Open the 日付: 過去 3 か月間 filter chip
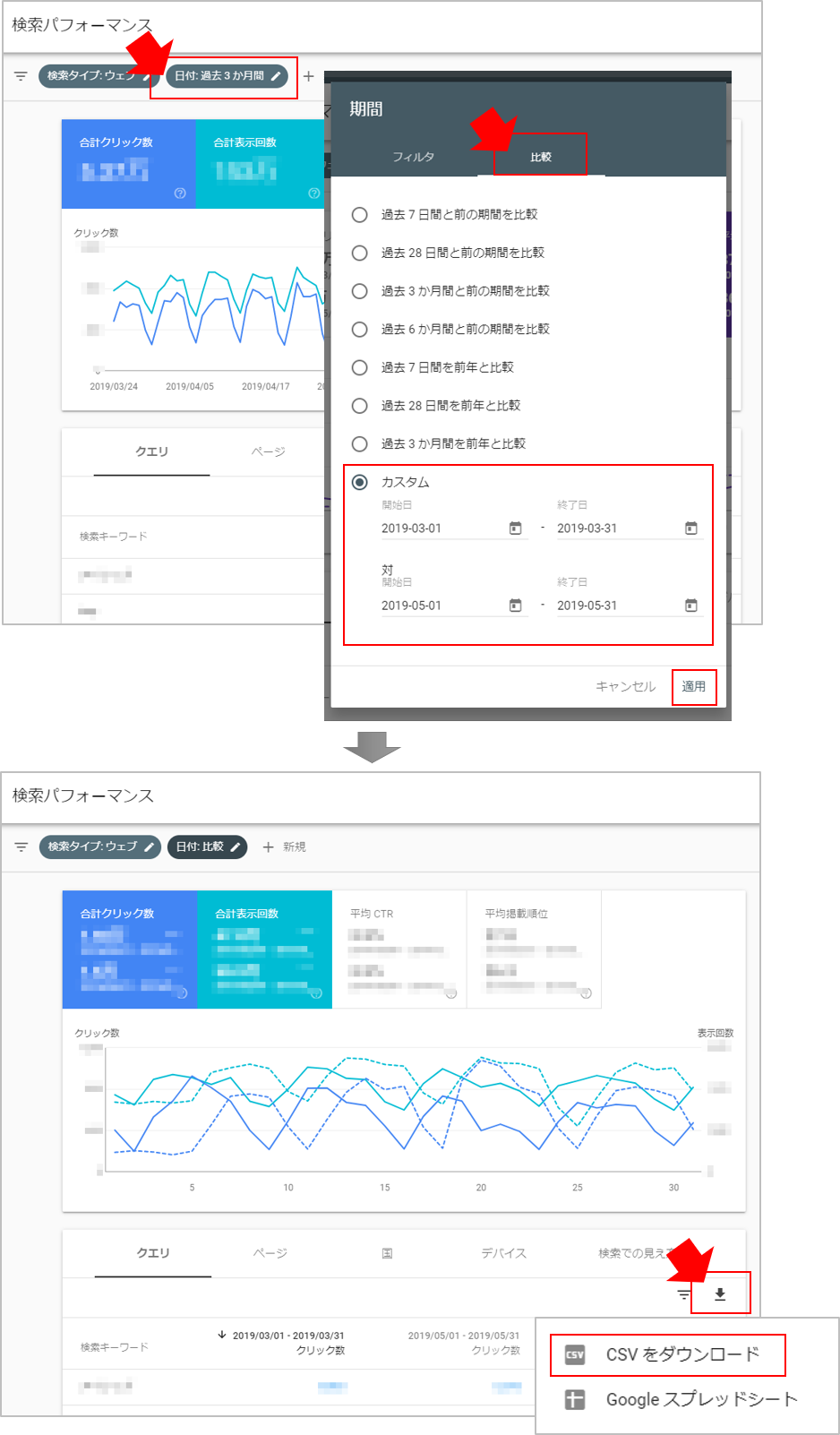Viewport: 840px width, 1435px height. point(227,76)
